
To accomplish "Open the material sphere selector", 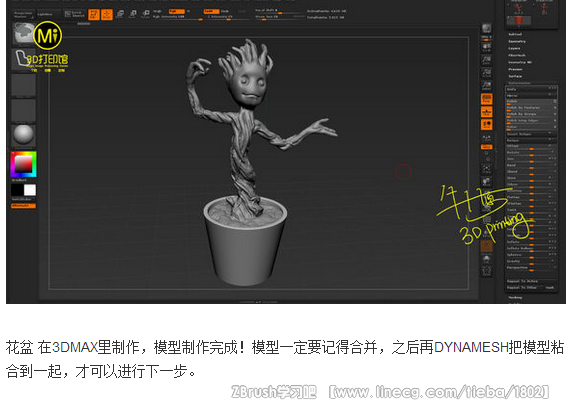I will (24, 135).
